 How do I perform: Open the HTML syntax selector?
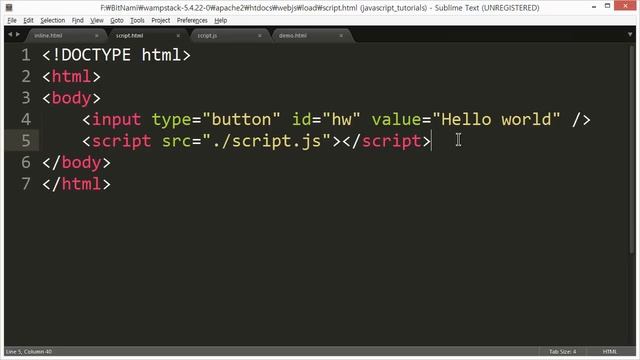(x=610, y=351)
